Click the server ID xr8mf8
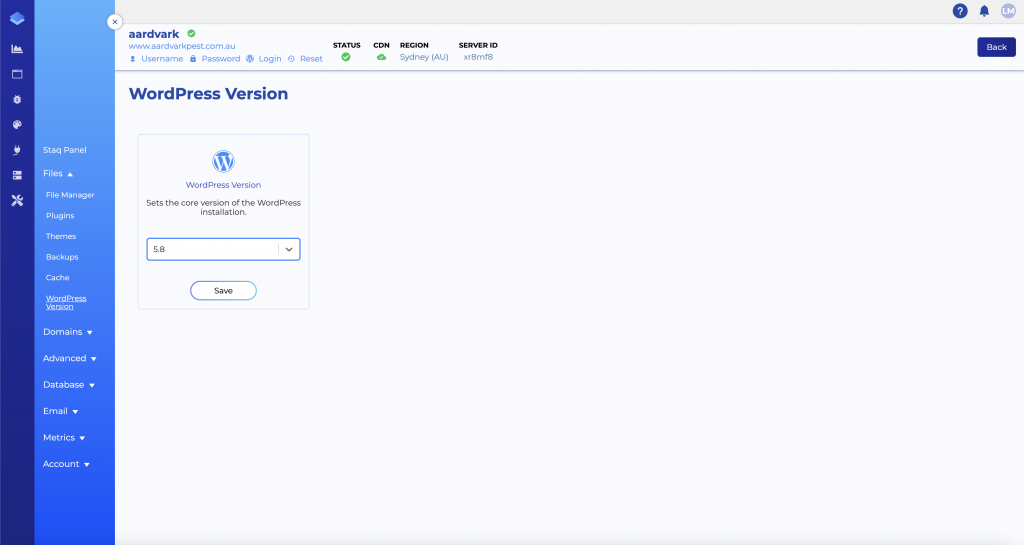 (478, 57)
